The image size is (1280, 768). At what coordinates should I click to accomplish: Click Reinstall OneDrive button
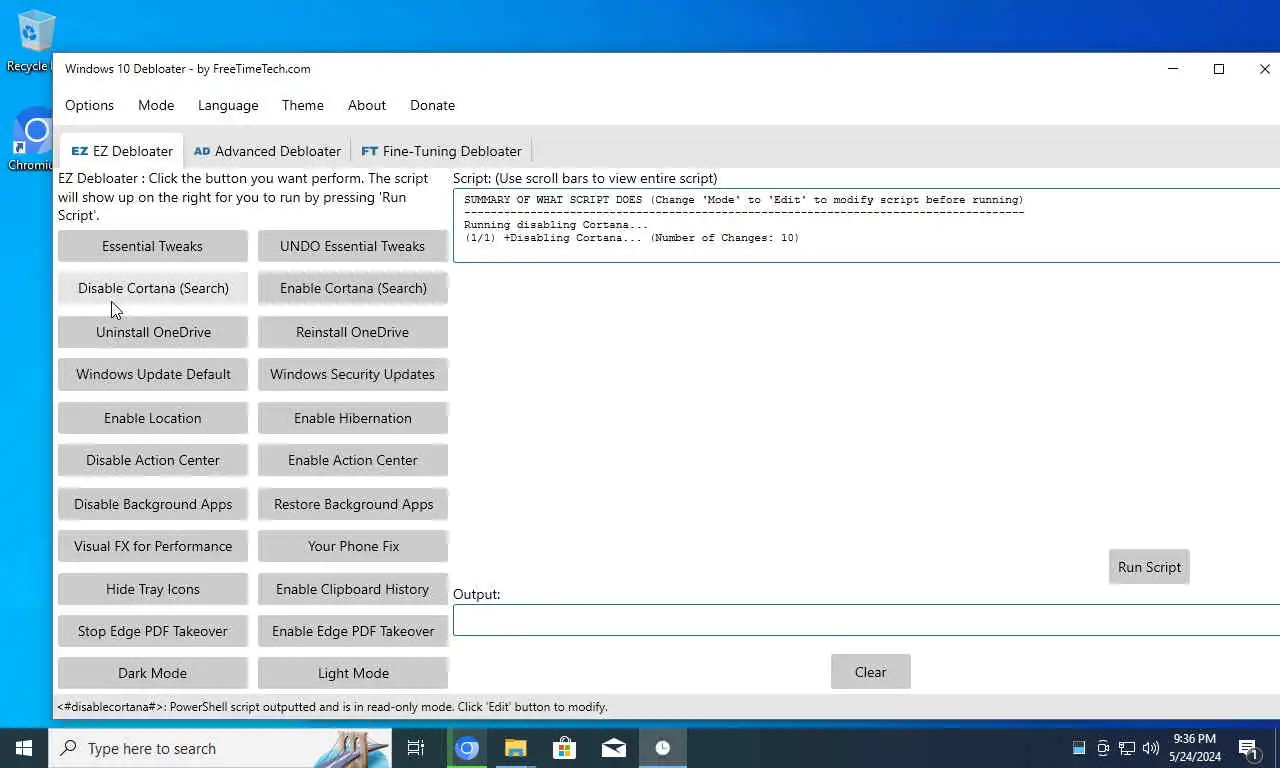point(352,332)
